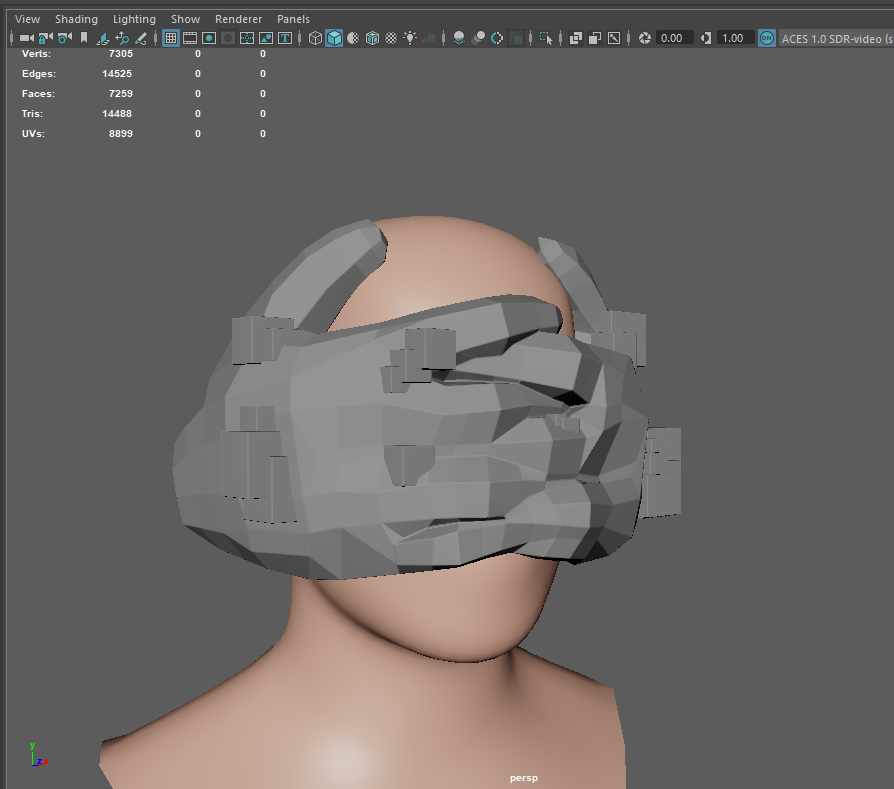Toggle 2D Pan/Zoom icon
This screenshot has width=894, height=789.
122,38
